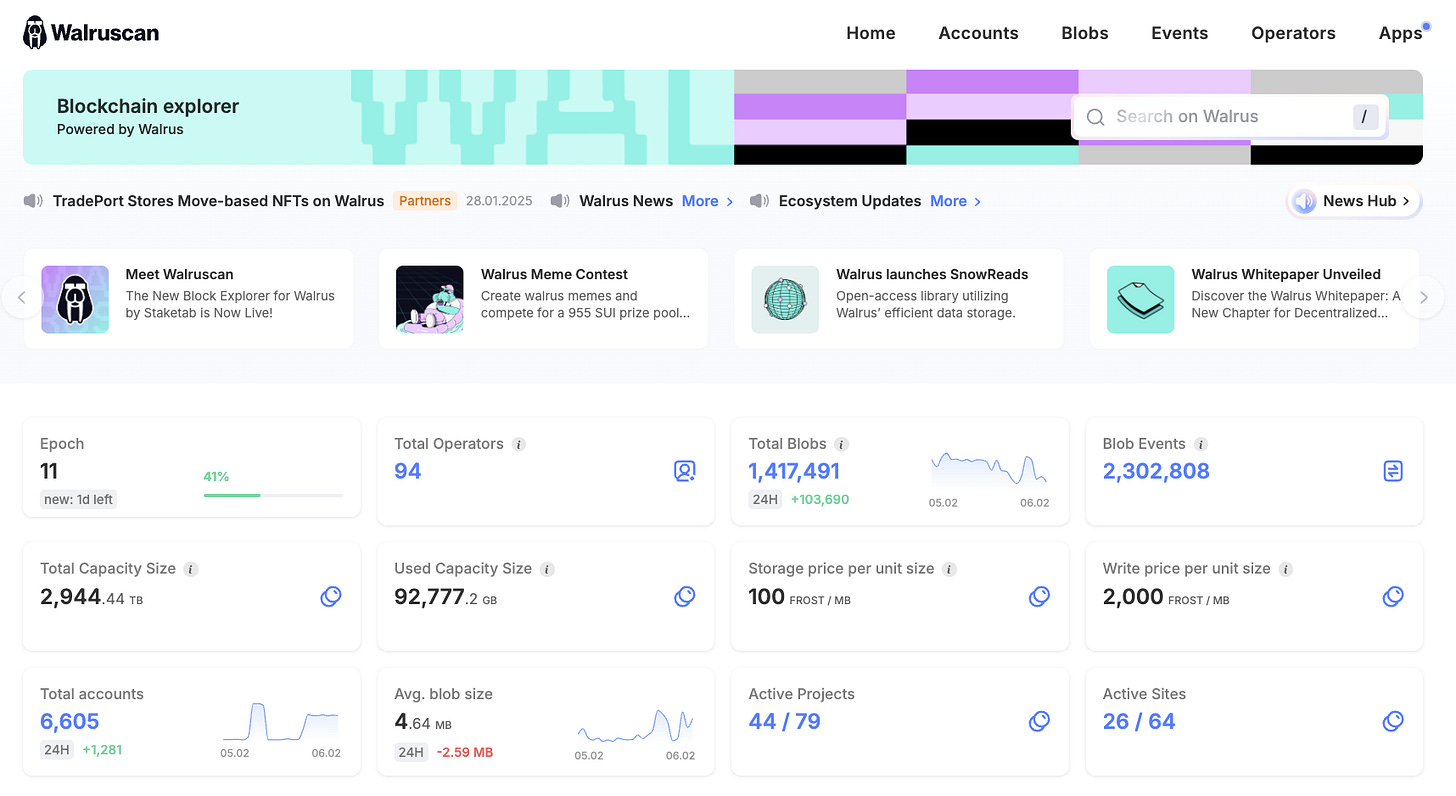
Task: Click the Partners tag
Action: tap(425, 201)
